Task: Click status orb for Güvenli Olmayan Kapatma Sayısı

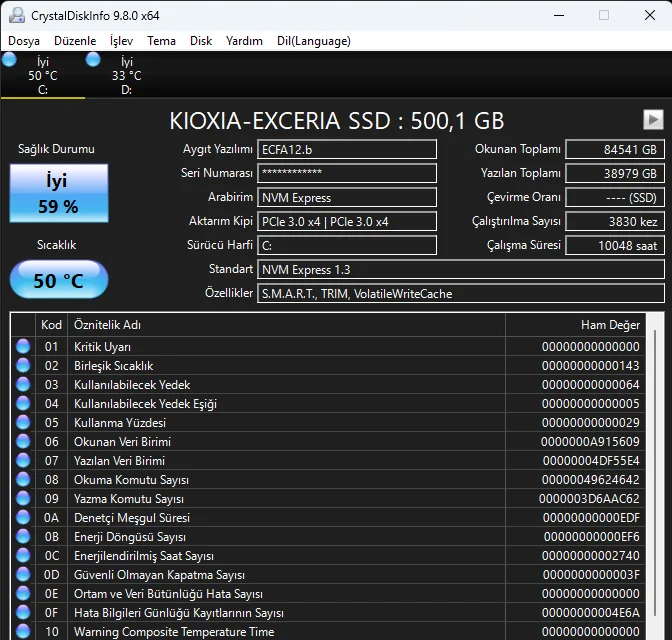Action: 23,575
